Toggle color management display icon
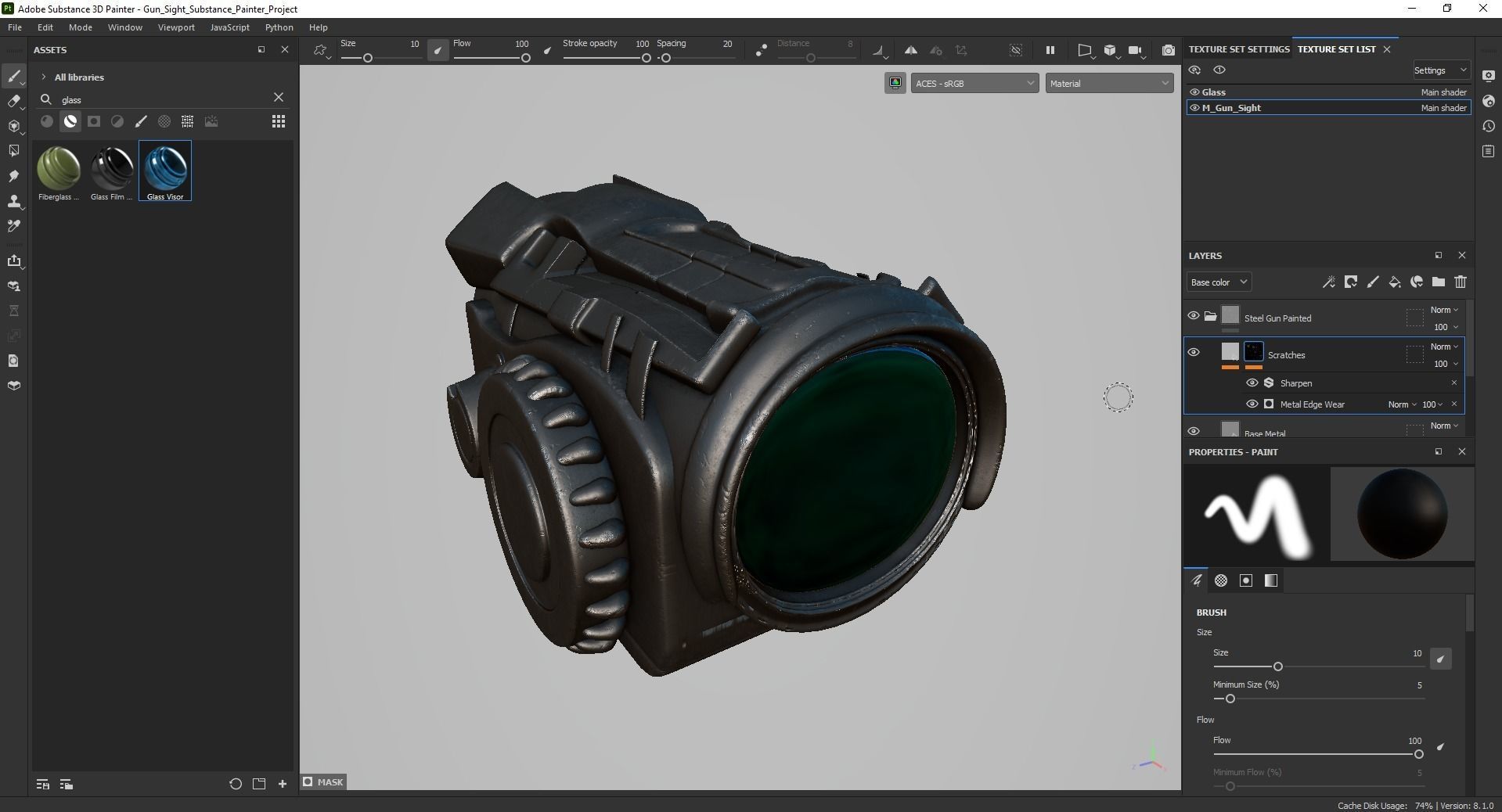Viewport: 1502px width, 812px height. [x=895, y=83]
